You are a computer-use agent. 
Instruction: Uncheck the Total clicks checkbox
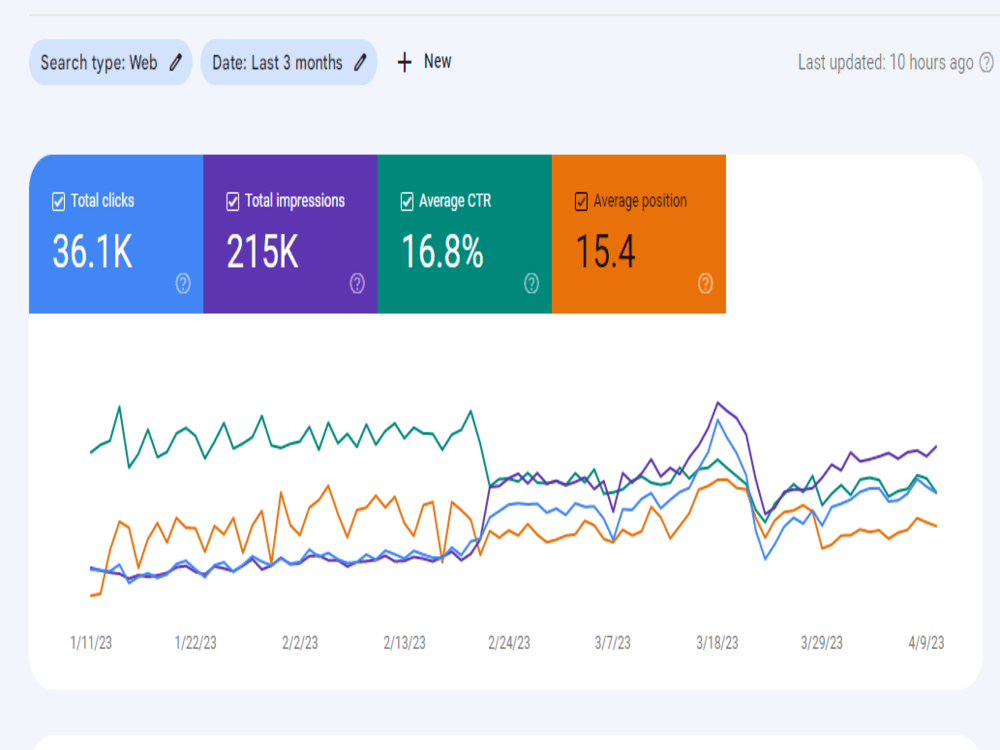(x=59, y=202)
